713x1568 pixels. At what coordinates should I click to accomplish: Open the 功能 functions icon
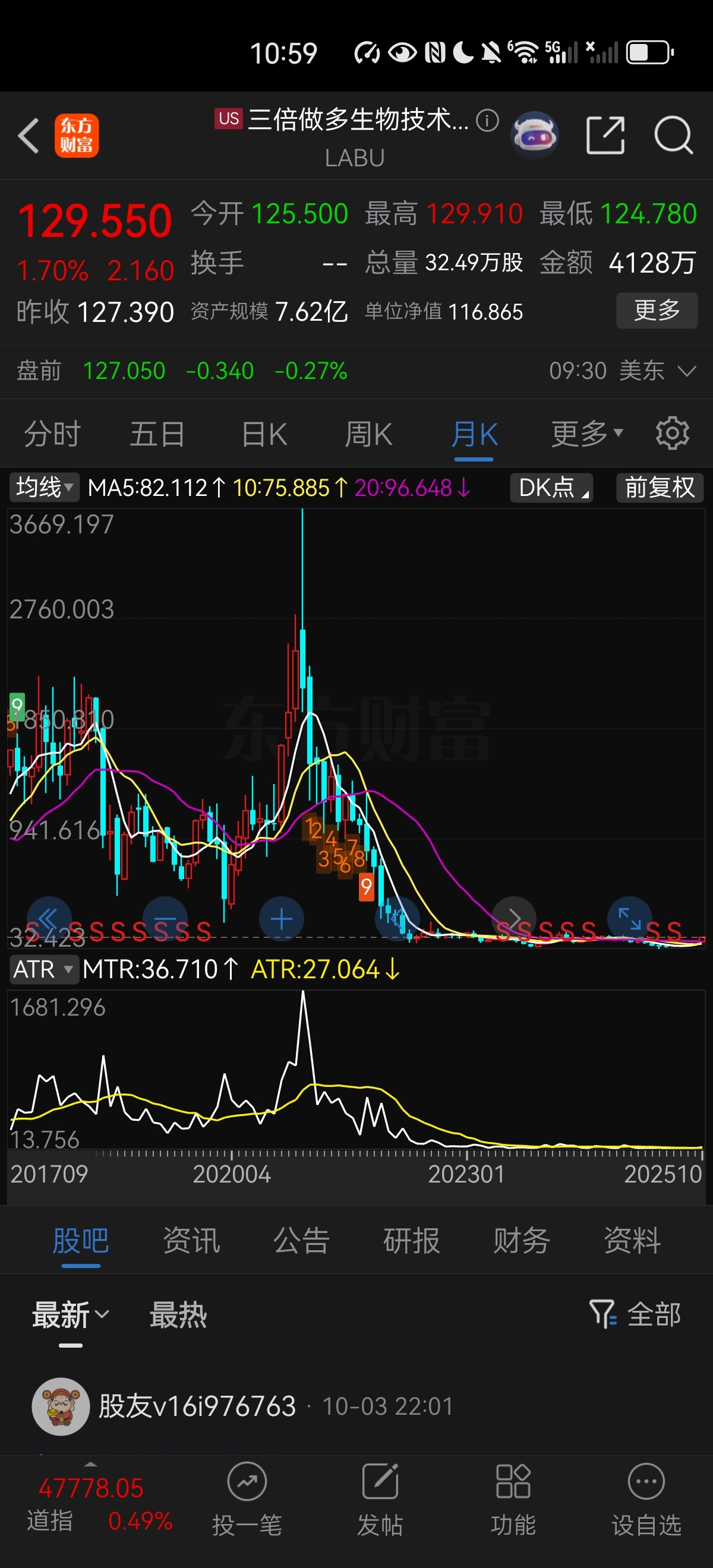(x=513, y=1481)
